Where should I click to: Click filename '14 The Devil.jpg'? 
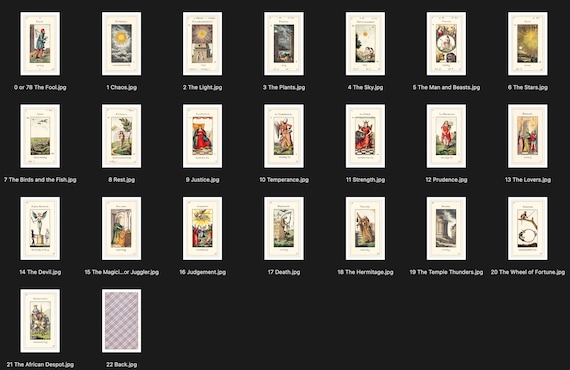click(x=40, y=272)
